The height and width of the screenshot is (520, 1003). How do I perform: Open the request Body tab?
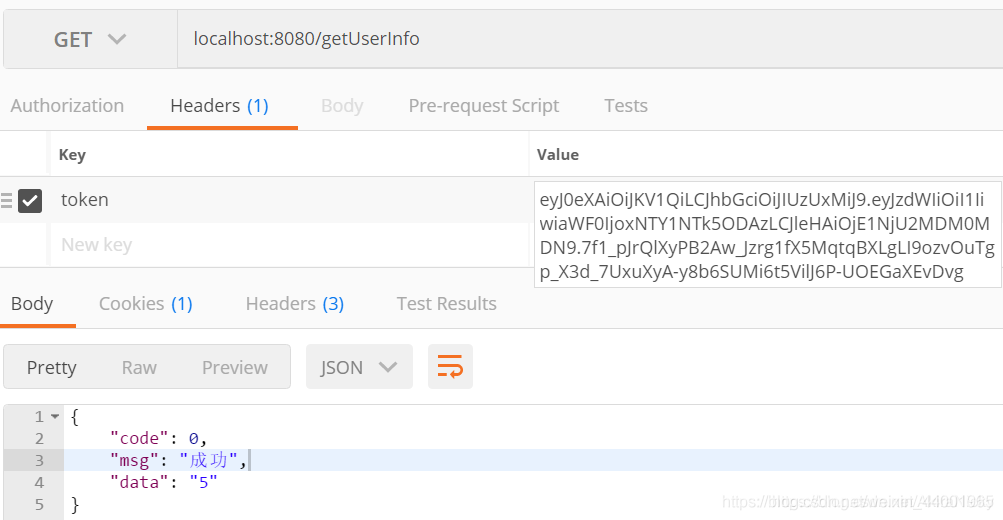pyautogui.click(x=342, y=106)
